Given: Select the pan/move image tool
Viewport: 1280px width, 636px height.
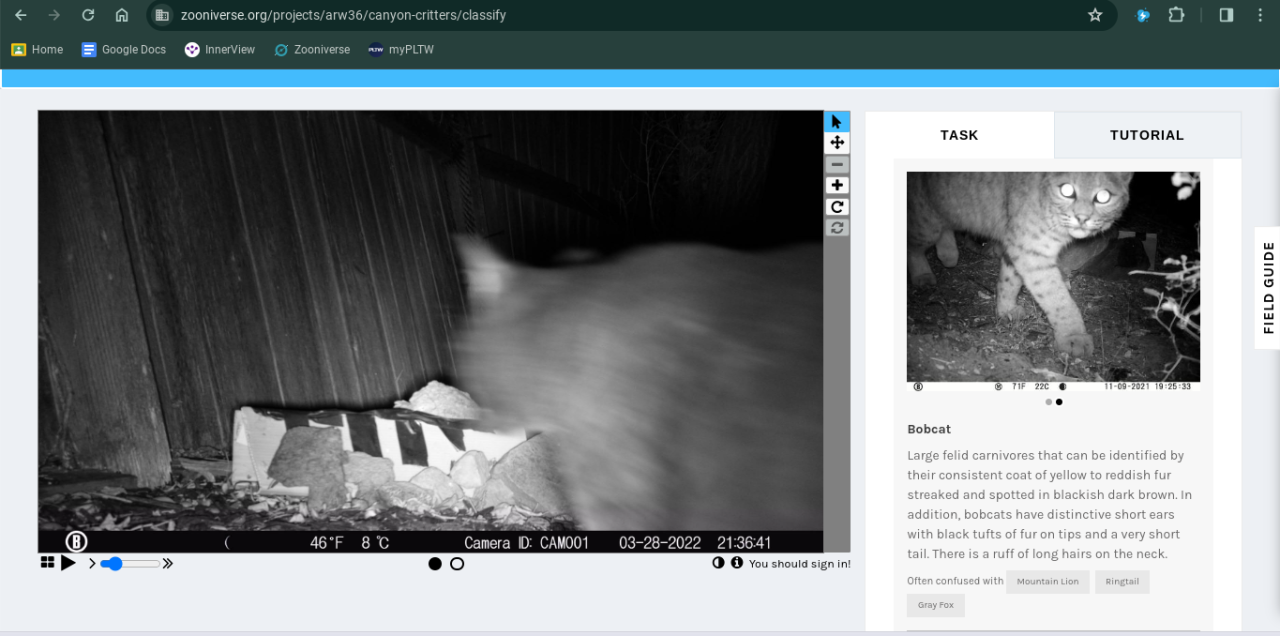Looking at the screenshot, I should [x=837, y=143].
